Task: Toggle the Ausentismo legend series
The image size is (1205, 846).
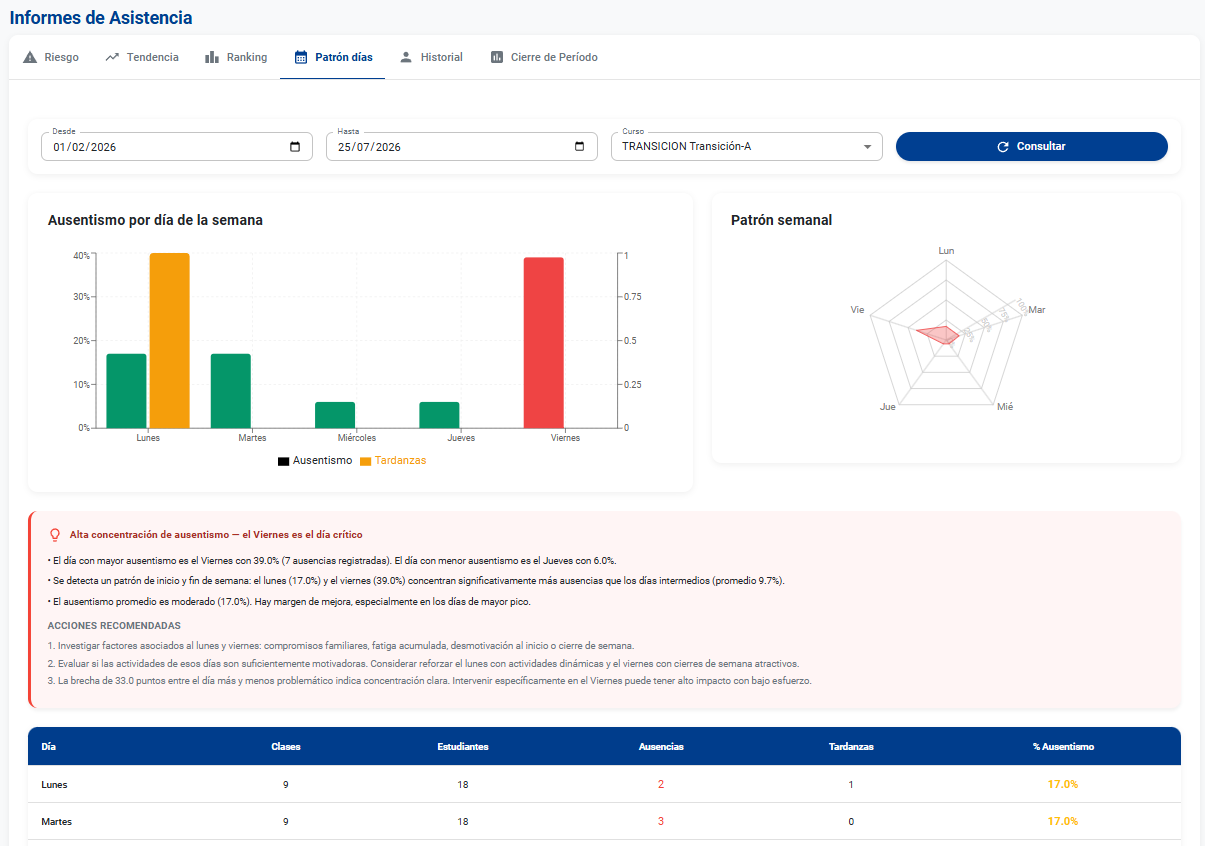Action: (x=315, y=461)
